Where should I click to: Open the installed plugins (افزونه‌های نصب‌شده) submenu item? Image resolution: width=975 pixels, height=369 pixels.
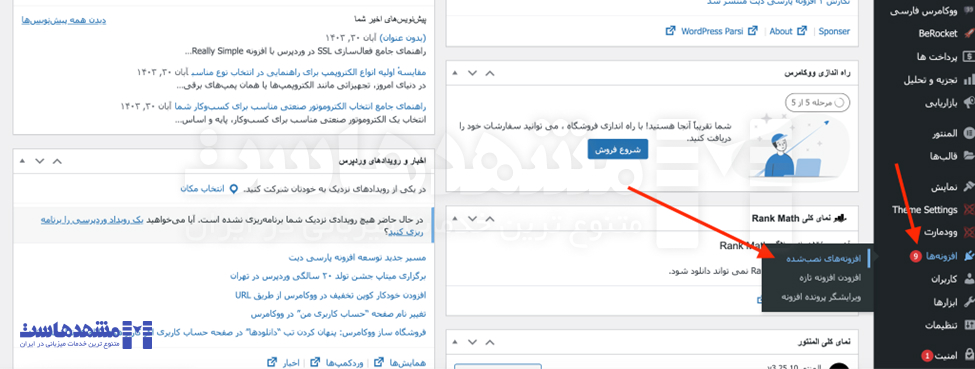point(823,258)
